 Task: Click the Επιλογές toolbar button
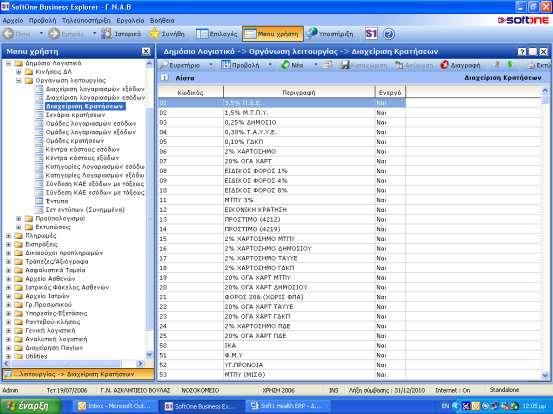(x=217, y=34)
